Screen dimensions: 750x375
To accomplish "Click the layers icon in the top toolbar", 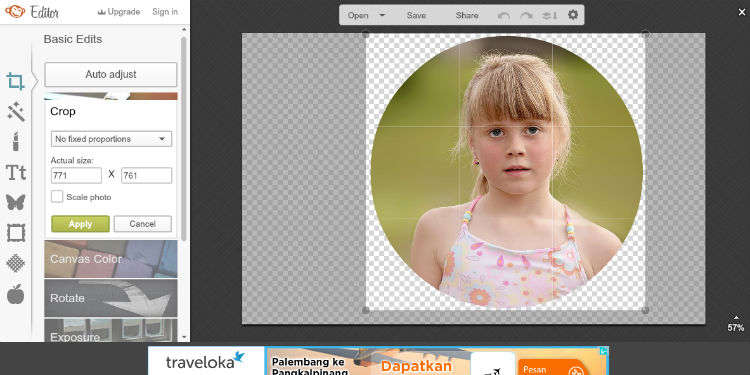I will pyautogui.click(x=549, y=15).
